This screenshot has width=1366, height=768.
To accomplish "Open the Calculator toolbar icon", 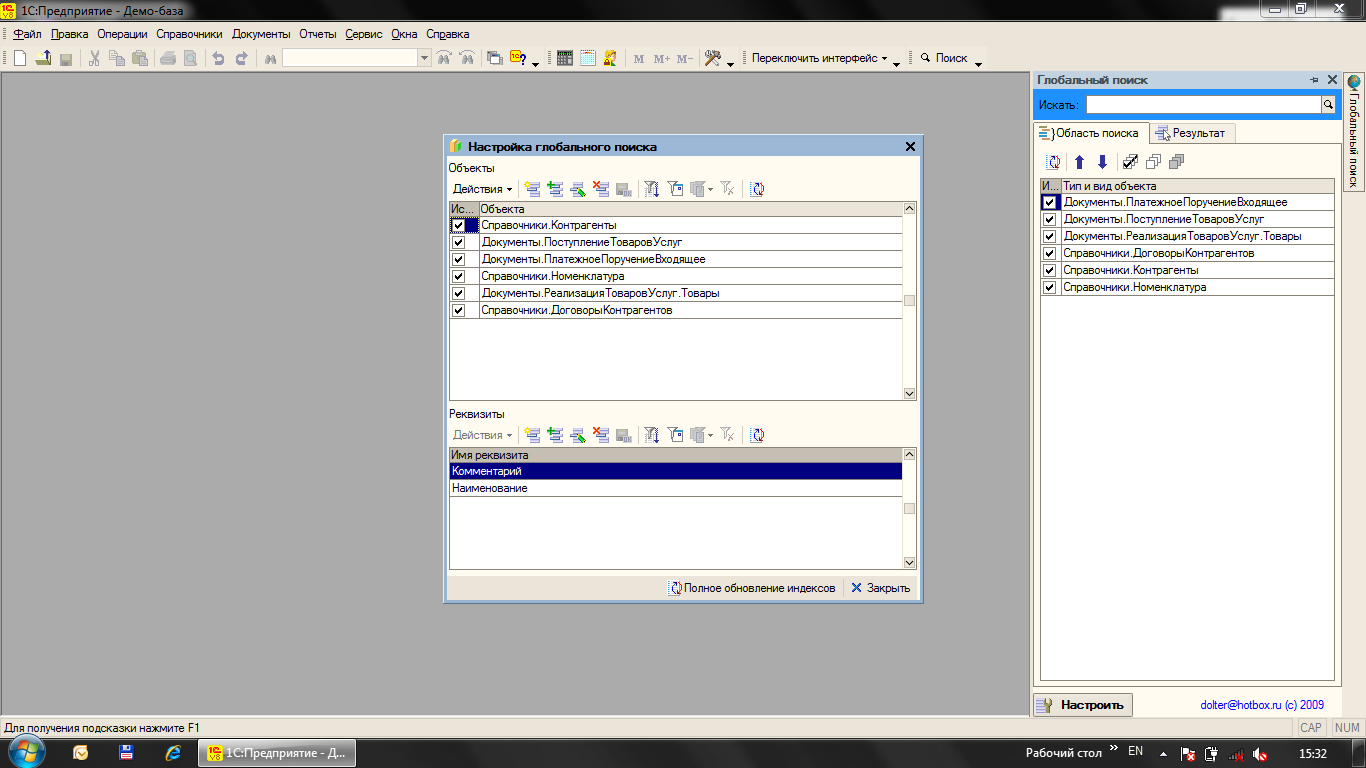I will 565,58.
